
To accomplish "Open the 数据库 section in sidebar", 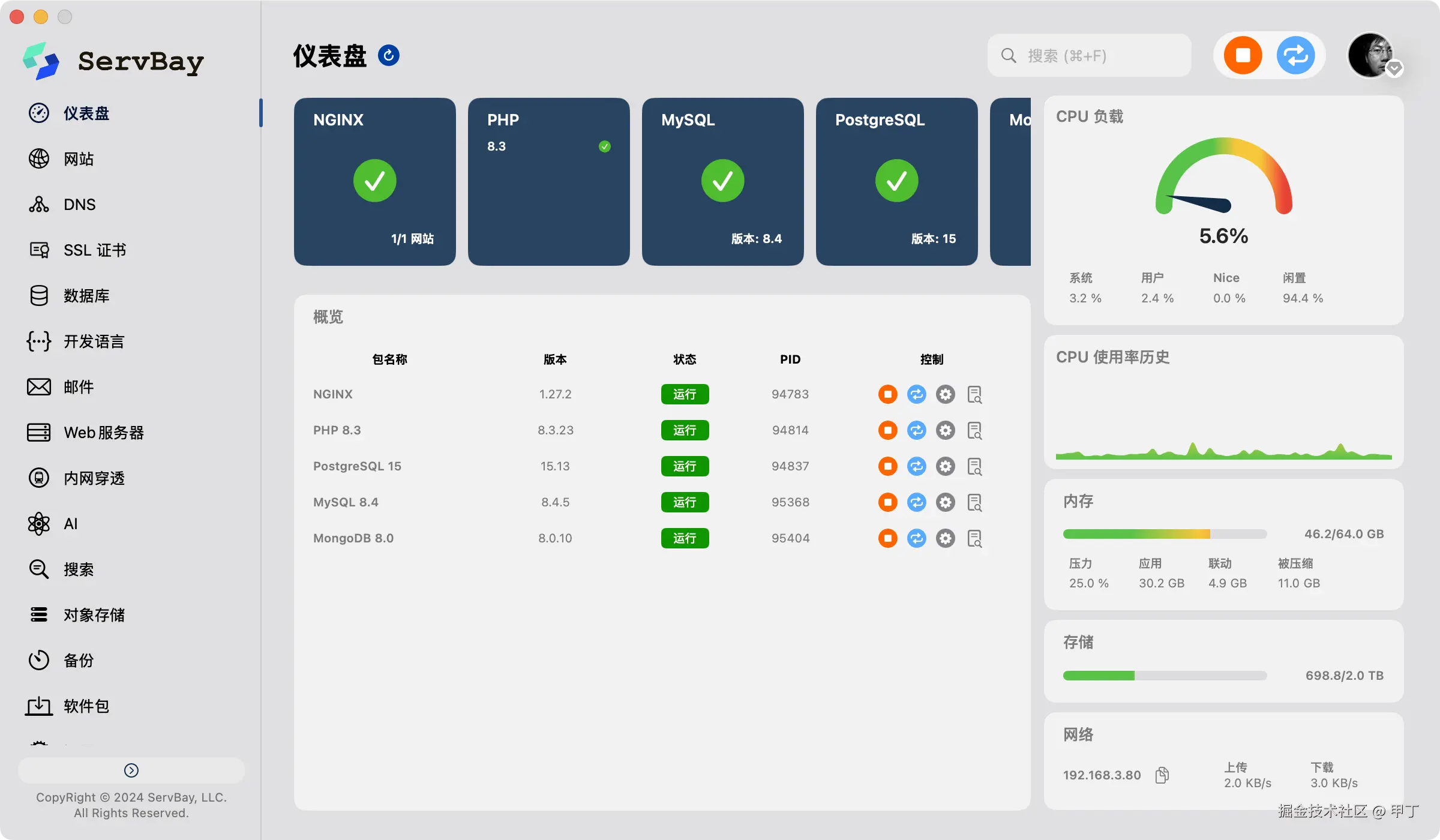I will click(x=87, y=295).
